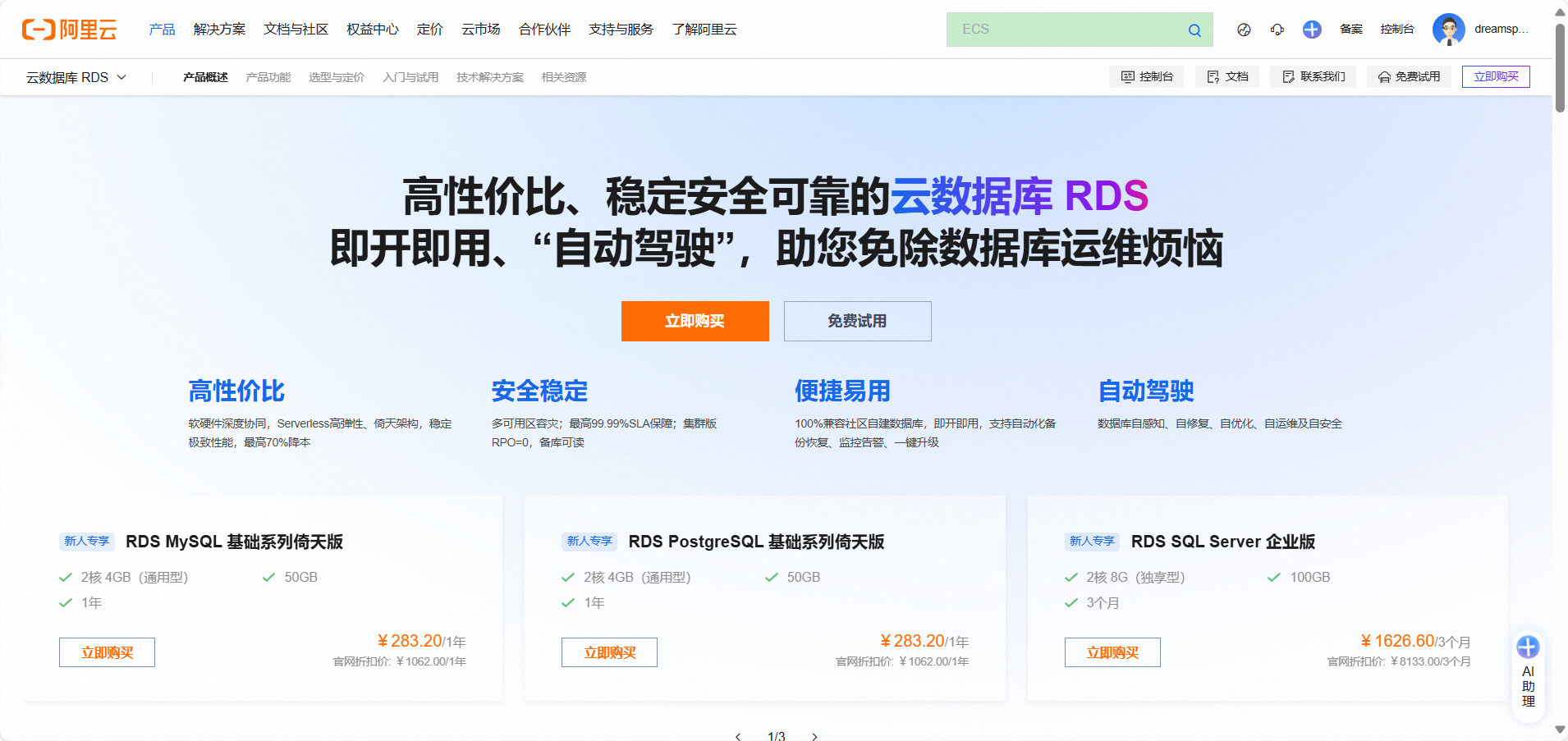Click the 阿里云 logo

click(x=70, y=30)
